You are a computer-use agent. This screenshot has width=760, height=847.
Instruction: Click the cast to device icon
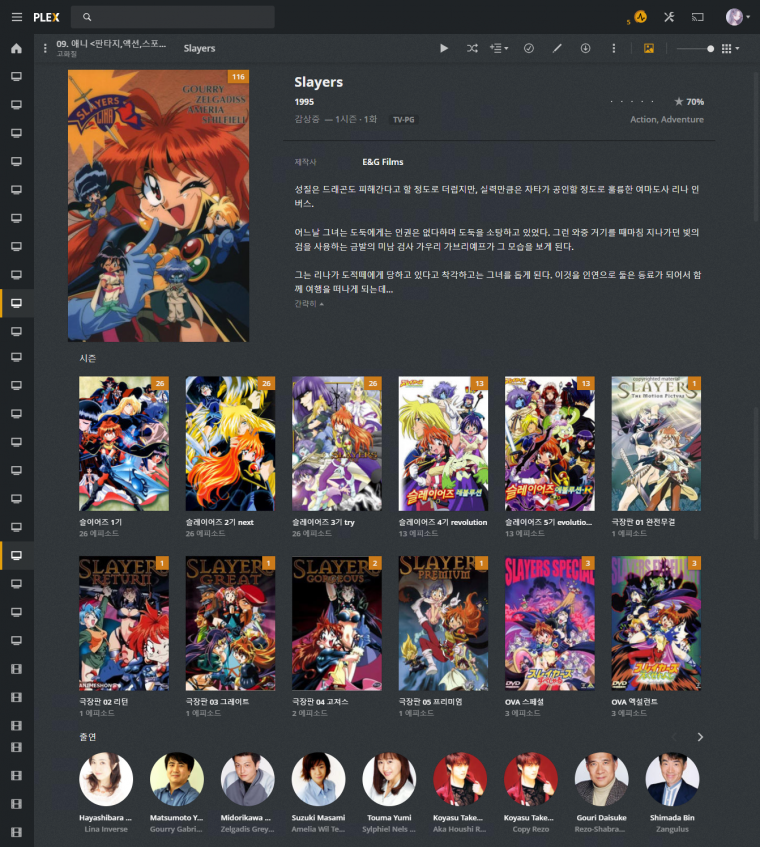[697, 17]
